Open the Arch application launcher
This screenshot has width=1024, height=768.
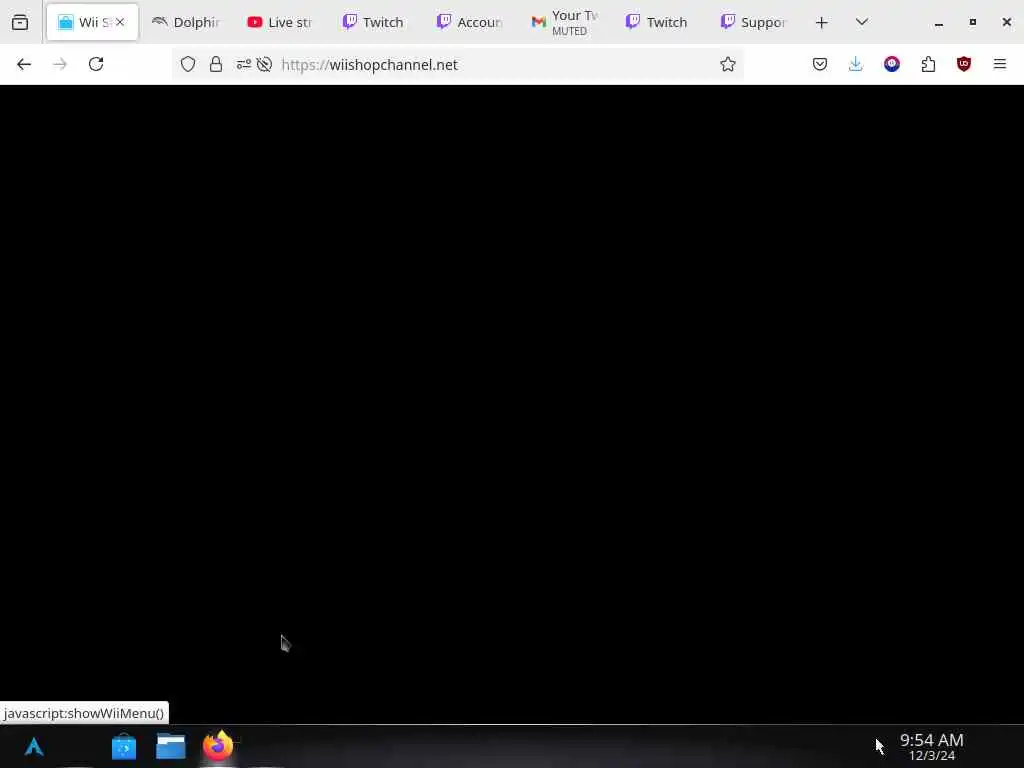pos(34,746)
